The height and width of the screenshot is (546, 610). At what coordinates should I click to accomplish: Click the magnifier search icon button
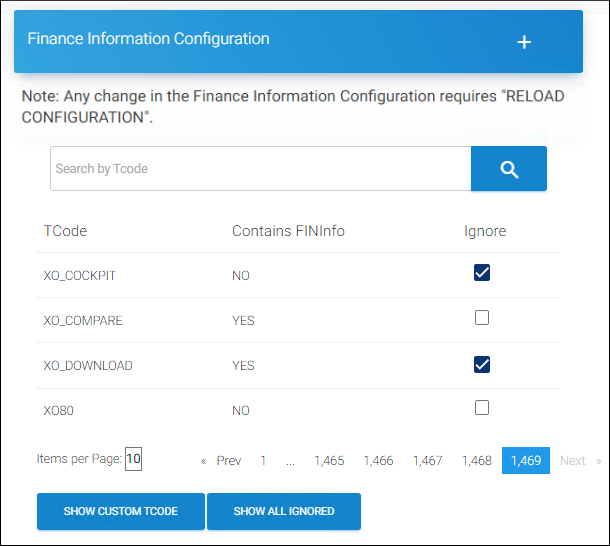click(x=509, y=169)
